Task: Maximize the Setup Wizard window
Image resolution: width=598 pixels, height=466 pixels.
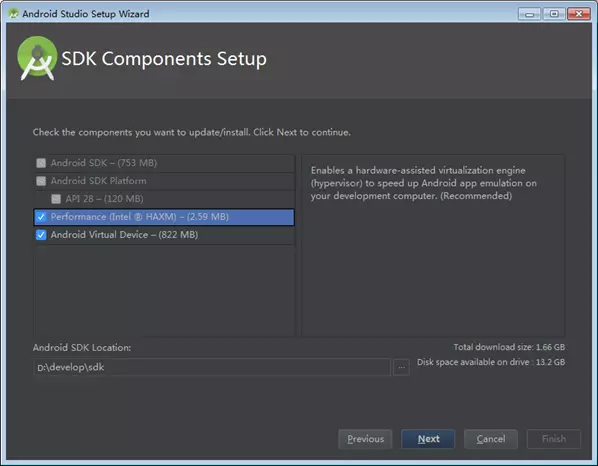Action: coord(554,14)
